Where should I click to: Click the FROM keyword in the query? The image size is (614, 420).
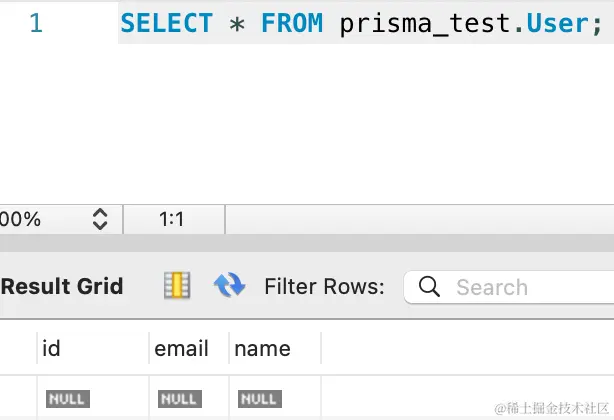click(292, 23)
